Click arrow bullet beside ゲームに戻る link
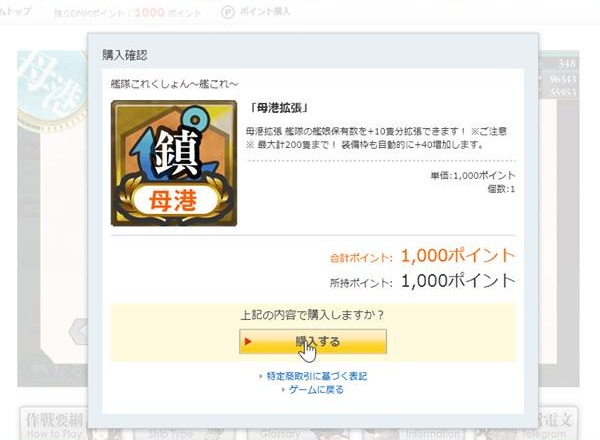This screenshot has width=600, height=440. (x=284, y=390)
